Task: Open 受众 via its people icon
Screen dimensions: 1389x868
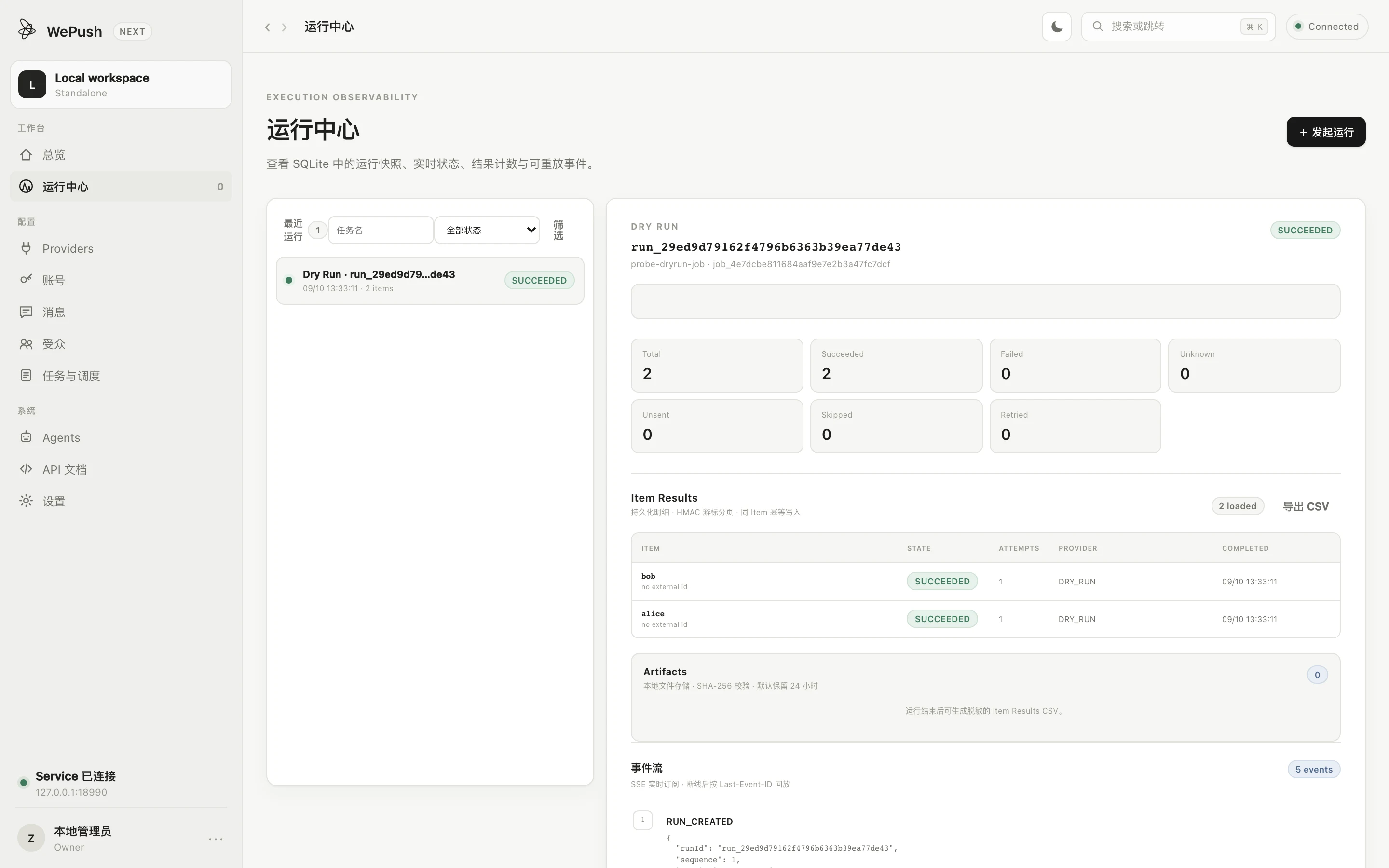Action: pyautogui.click(x=26, y=344)
